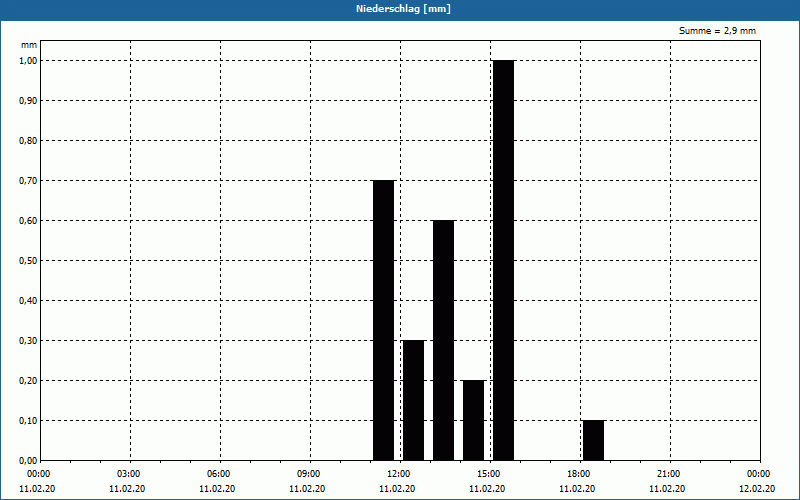Click the 1,00 y-axis label

(28, 61)
